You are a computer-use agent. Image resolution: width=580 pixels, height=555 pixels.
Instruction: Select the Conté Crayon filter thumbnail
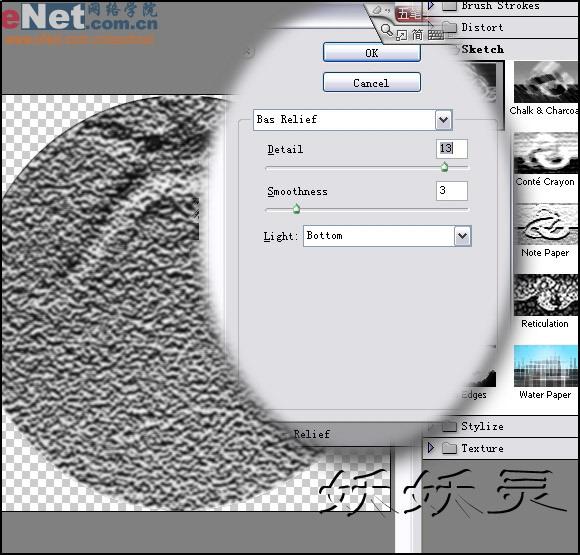coord(546,153)
